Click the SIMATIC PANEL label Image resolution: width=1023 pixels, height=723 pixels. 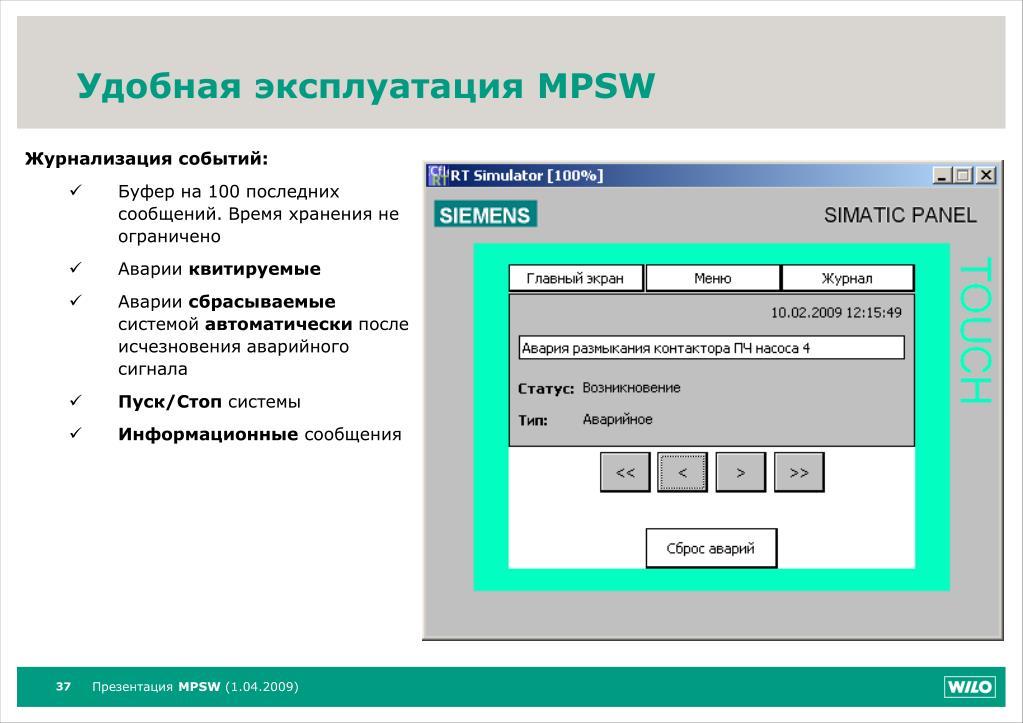tap(900, 215)
